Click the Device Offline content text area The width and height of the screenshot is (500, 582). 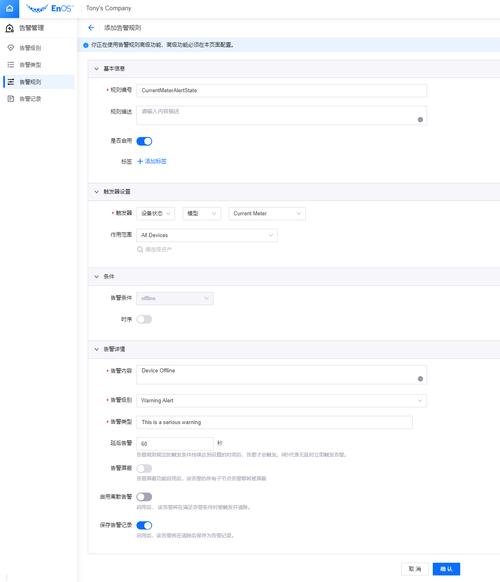tap(281, 375)
